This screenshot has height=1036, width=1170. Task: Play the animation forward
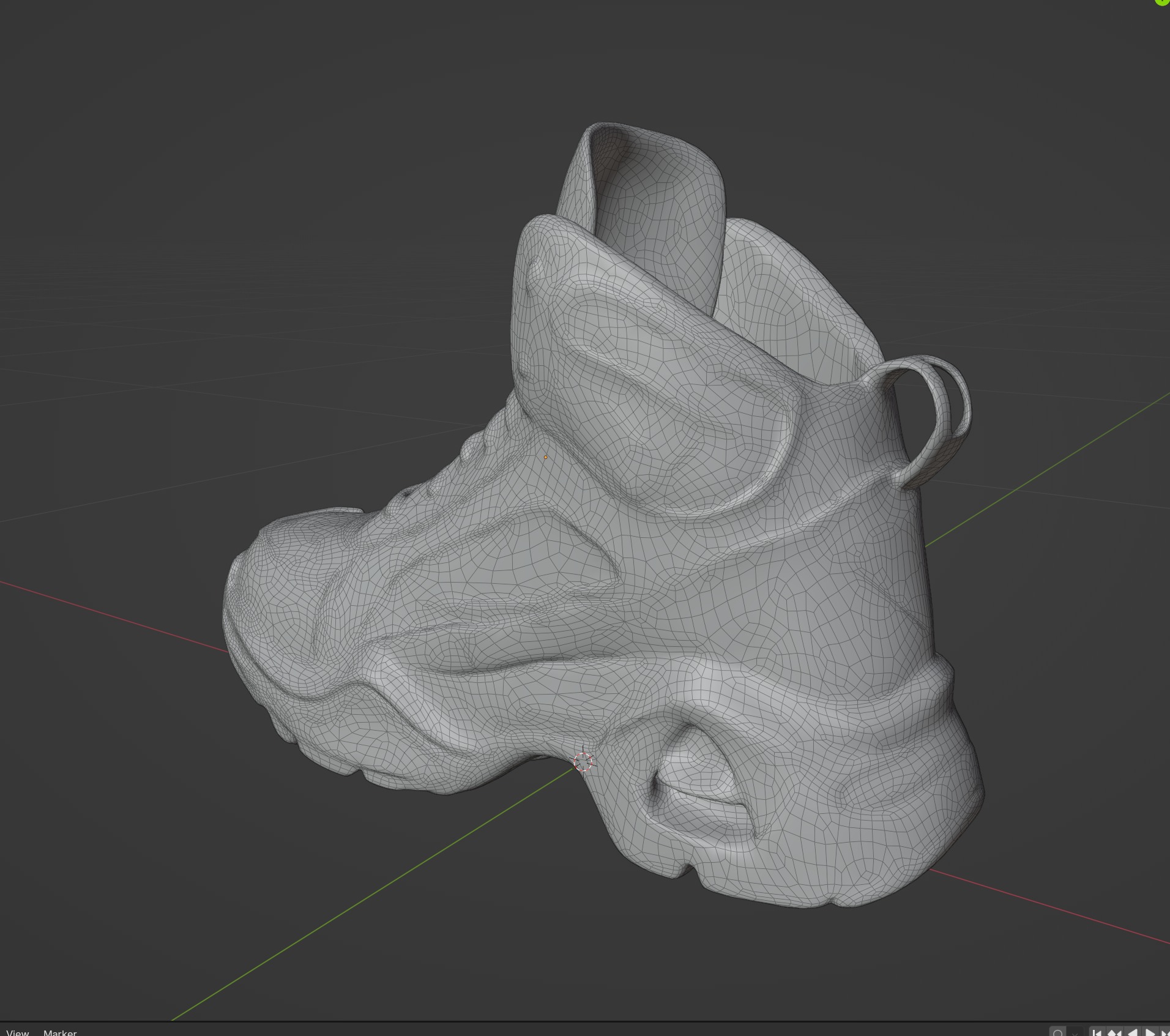[x=1149, y=1032]
